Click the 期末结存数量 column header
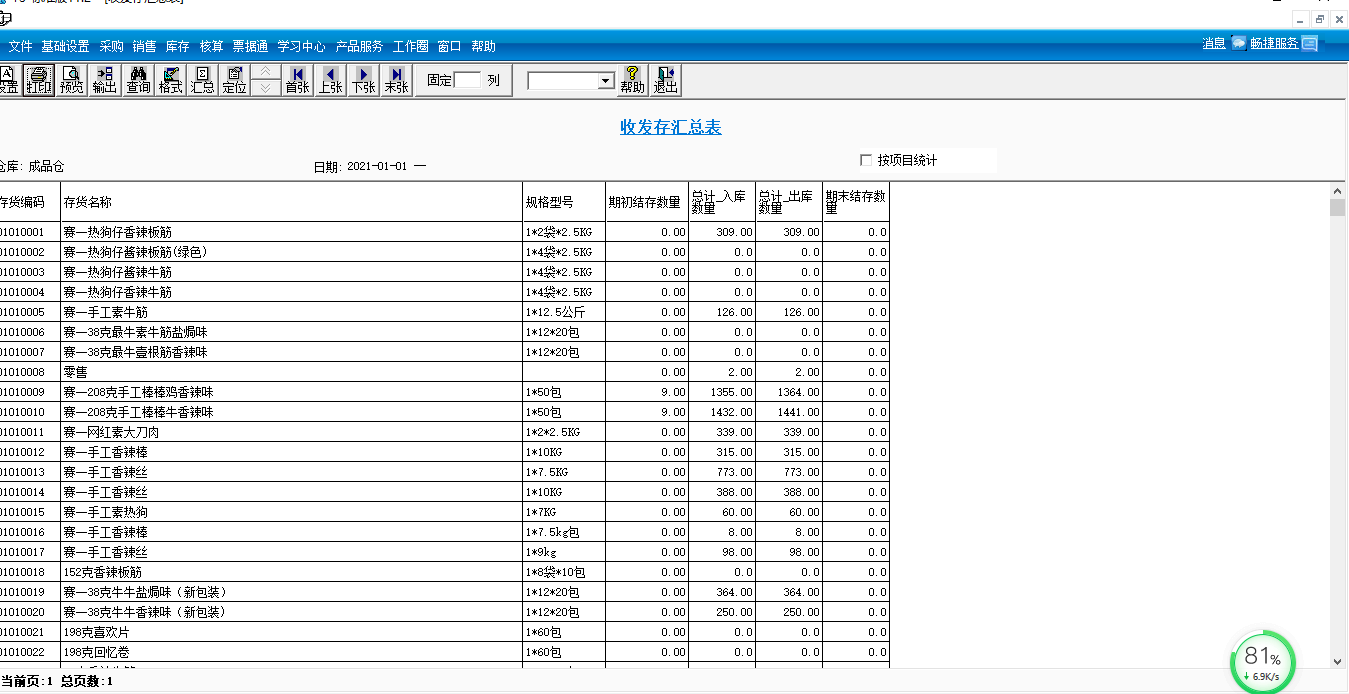This screenshot has width=1349, height=694. pyautogui.click(x=856, y=202)
